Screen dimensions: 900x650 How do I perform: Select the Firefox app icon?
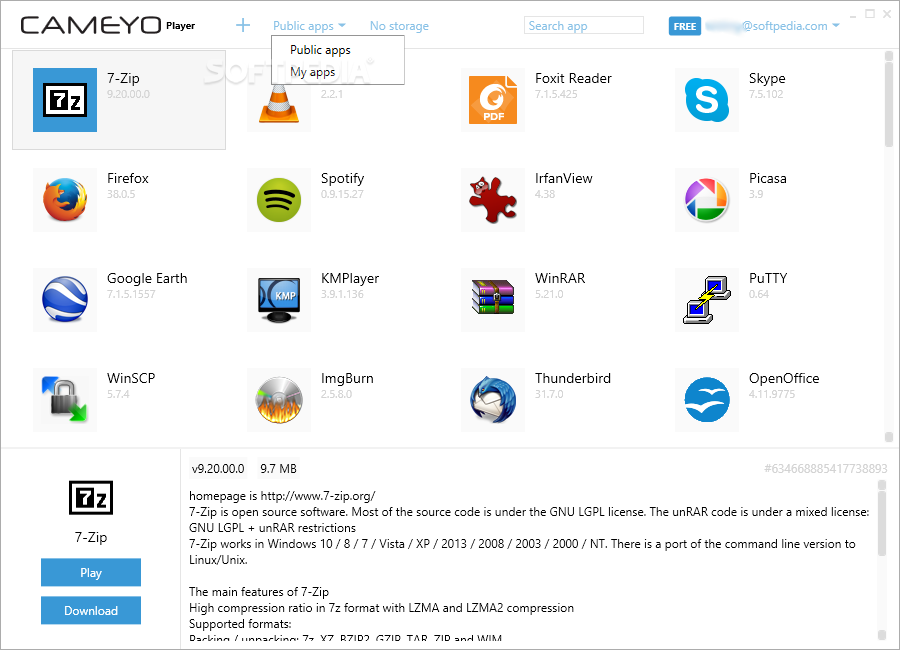pos(65,200)
